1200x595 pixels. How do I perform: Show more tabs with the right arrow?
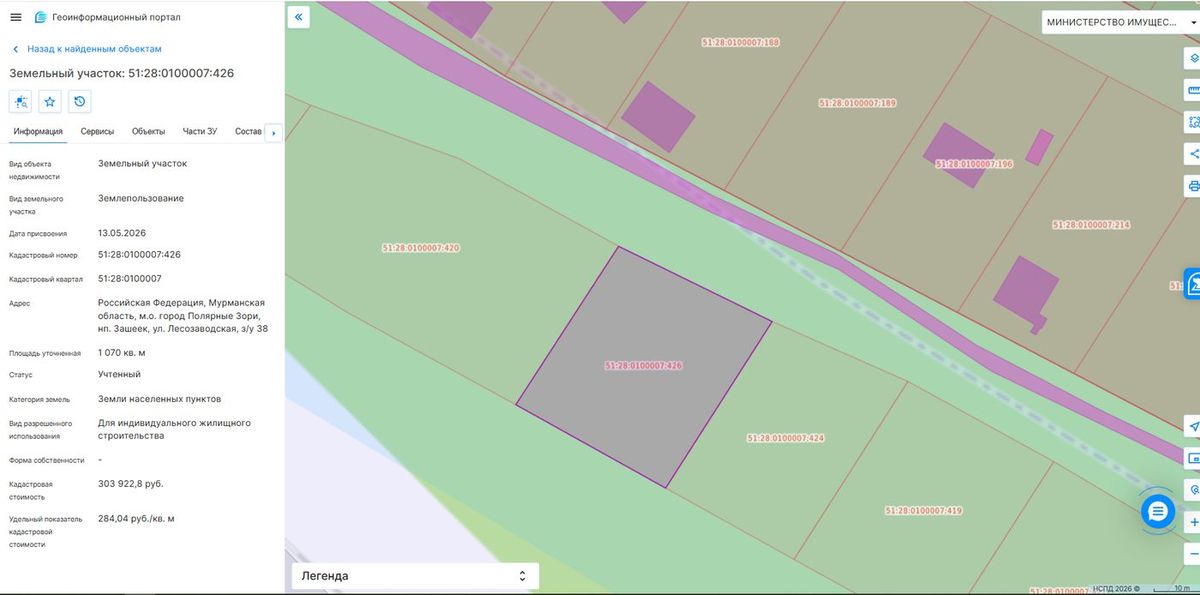coord(274,132)
